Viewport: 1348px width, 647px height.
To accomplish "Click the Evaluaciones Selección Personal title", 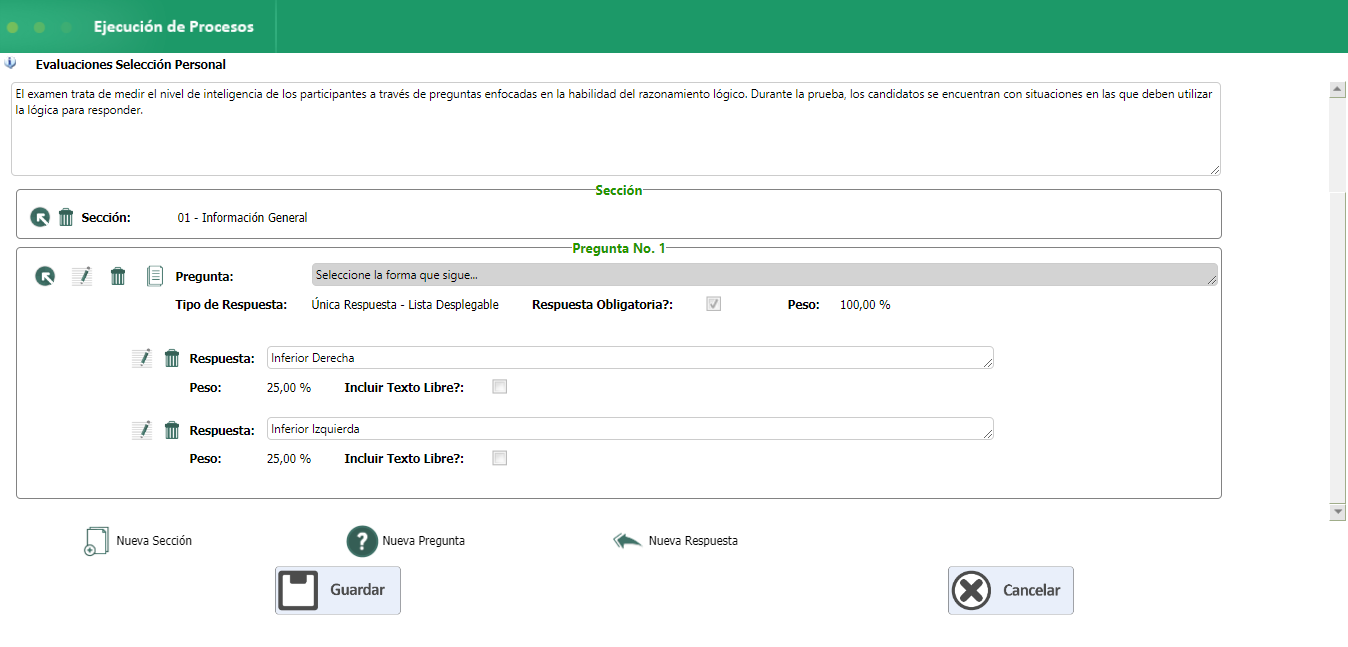I will click(130, 64).
